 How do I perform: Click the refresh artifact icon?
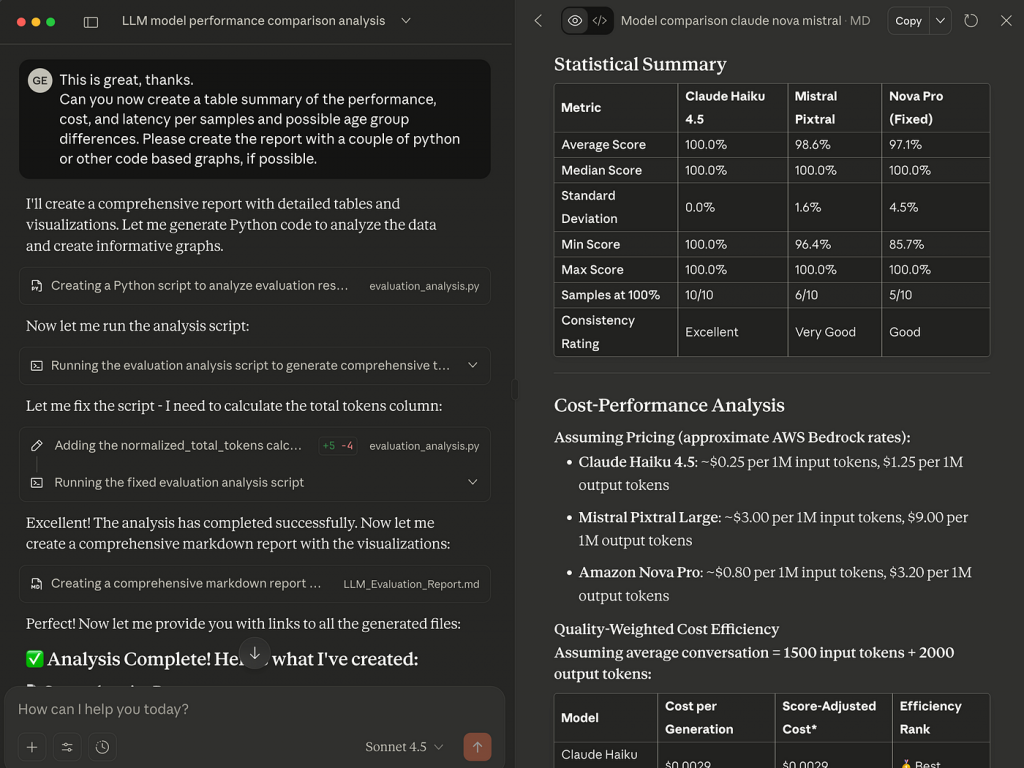(971, 21)
